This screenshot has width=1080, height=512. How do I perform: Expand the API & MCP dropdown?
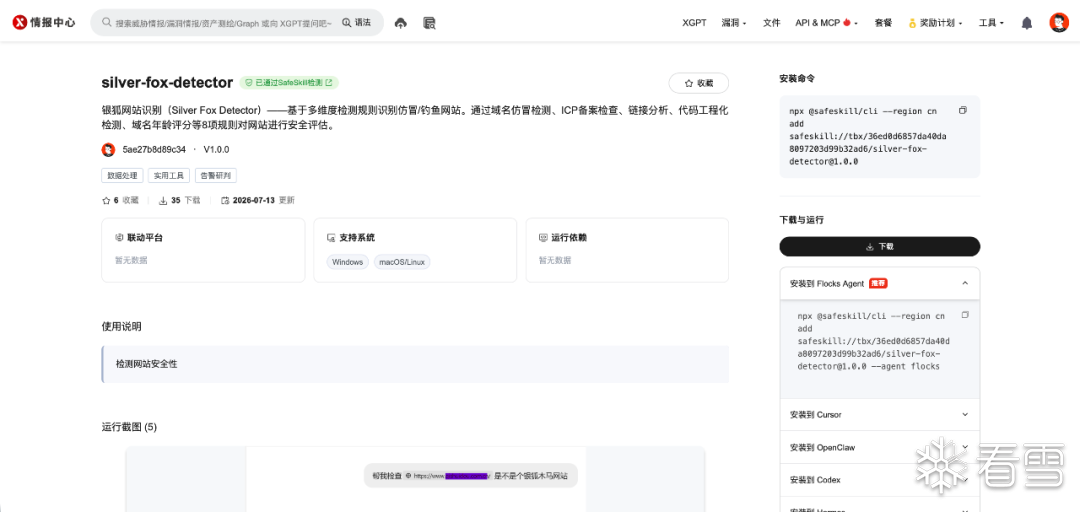point(827,23)
